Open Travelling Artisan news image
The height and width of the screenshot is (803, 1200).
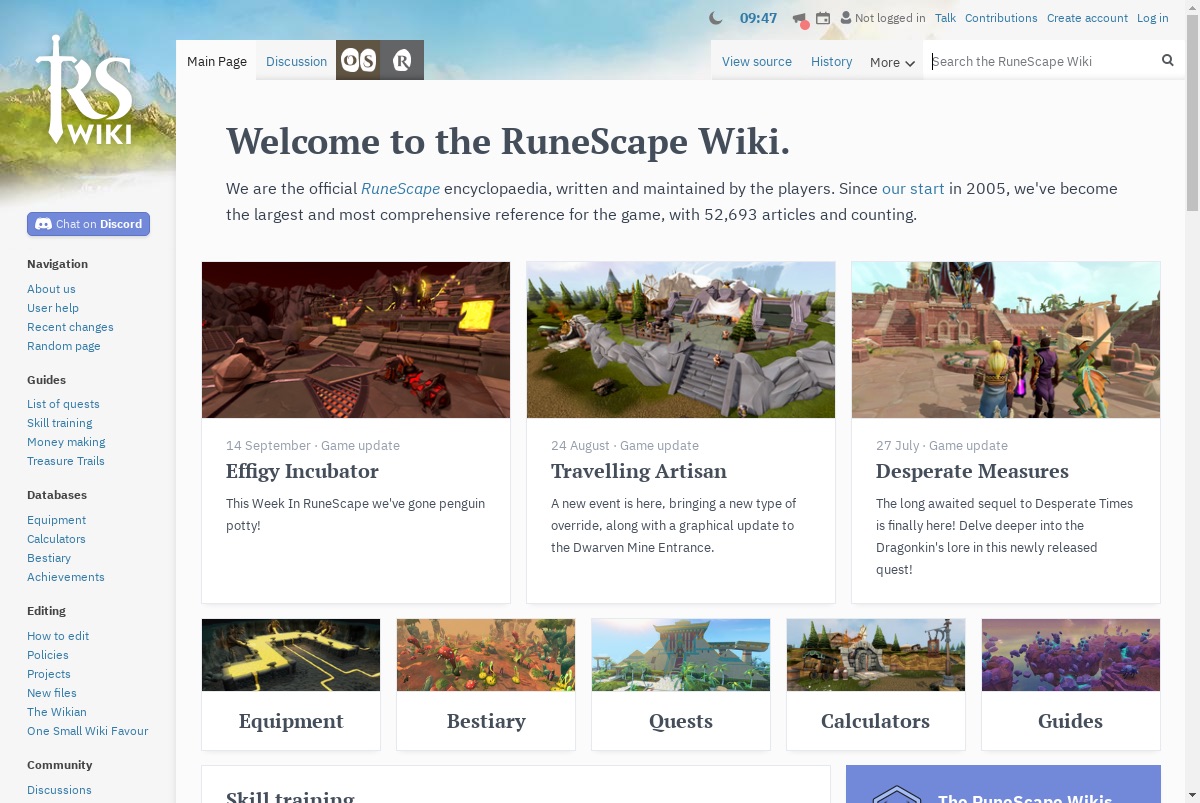tap(681, 340)
